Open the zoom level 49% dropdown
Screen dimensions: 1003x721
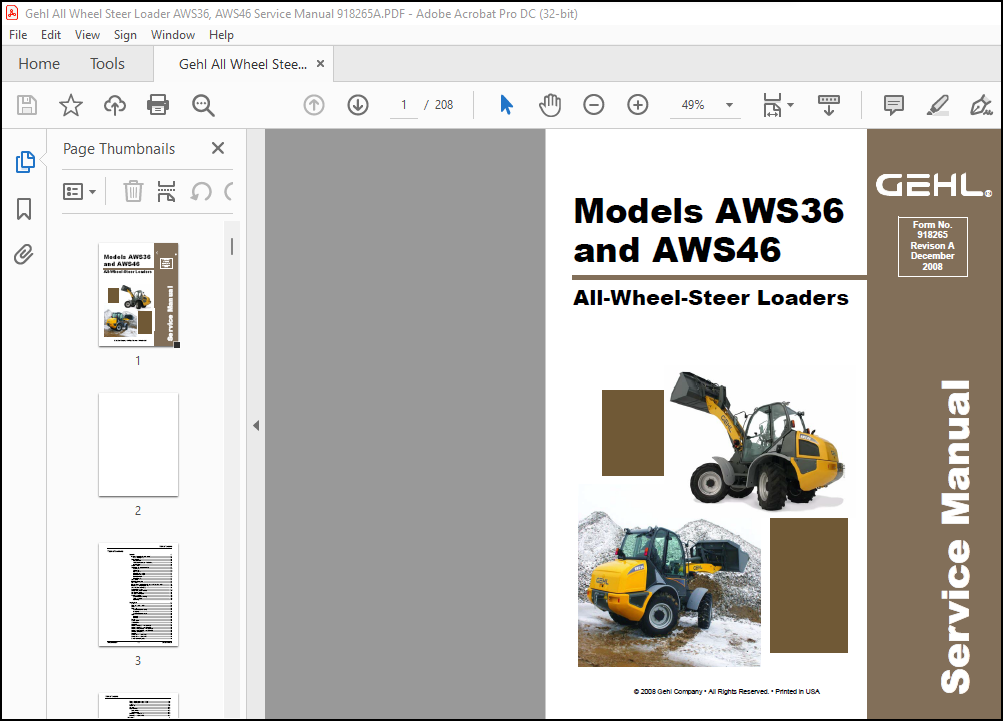(729, 105)
